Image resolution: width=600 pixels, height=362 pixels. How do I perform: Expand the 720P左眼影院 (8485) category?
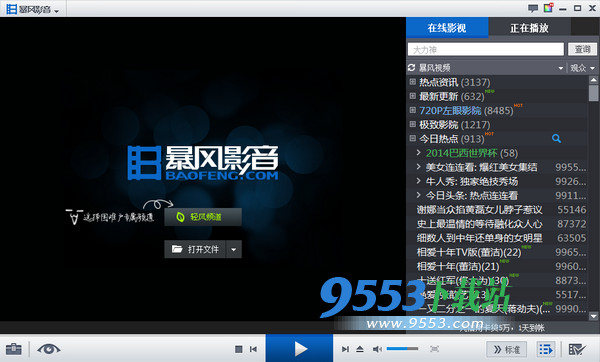[412, 110]
